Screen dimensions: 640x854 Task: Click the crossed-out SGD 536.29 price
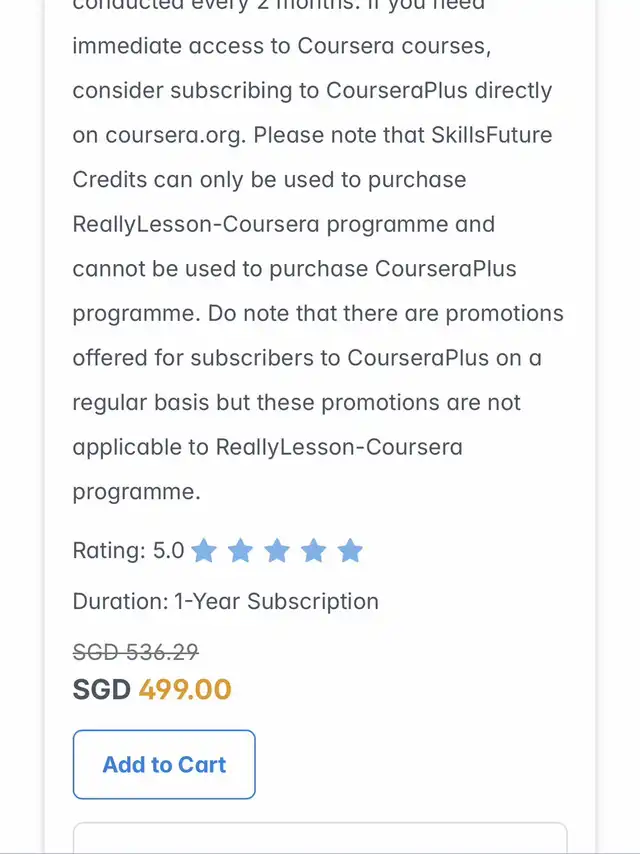coord(135,652)
